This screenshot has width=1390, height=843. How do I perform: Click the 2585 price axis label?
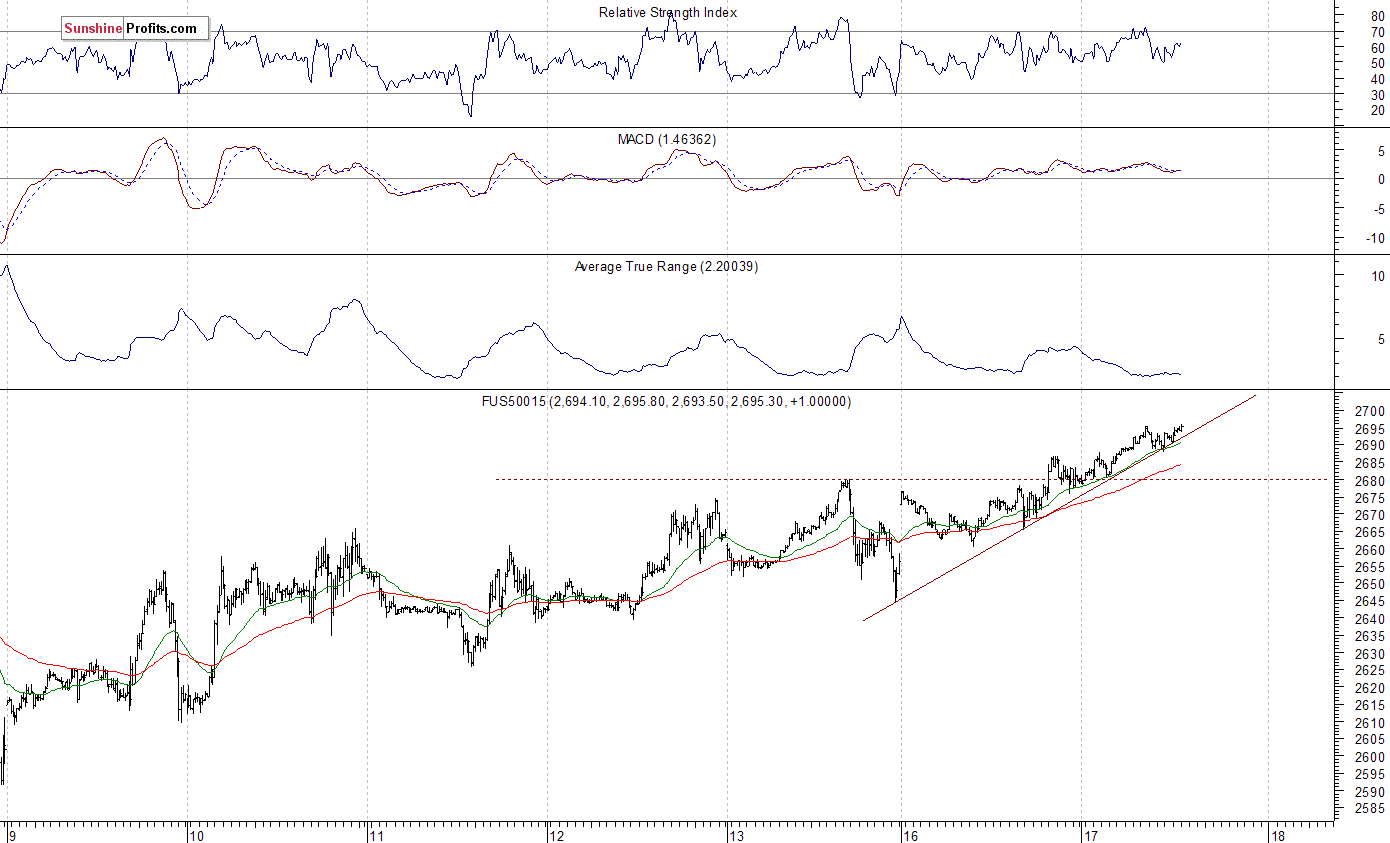[x=1370, y=810]
